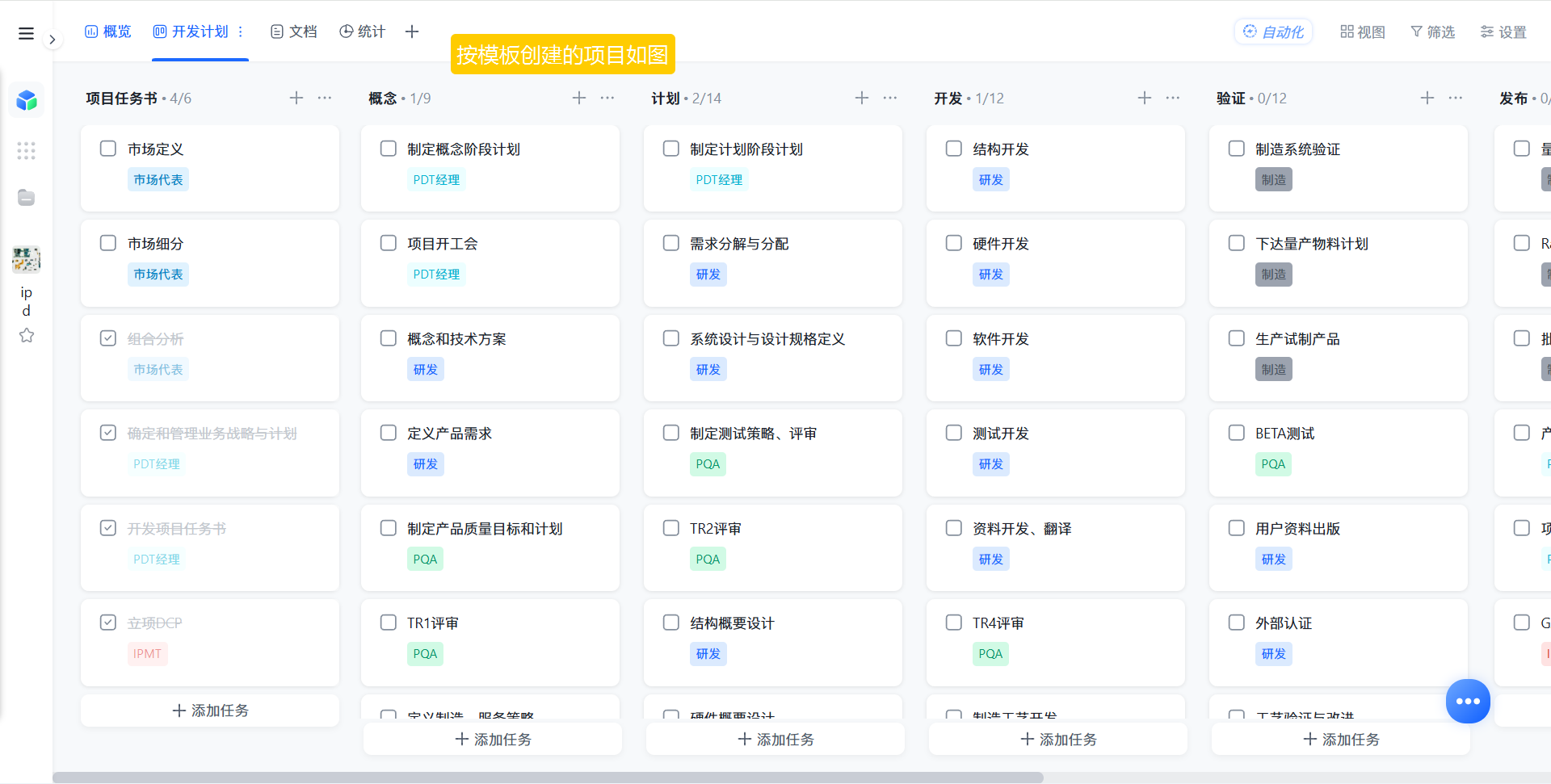Select the 市场代表 tag on 市场定义
1551x784 pixels.
point(158,180)
